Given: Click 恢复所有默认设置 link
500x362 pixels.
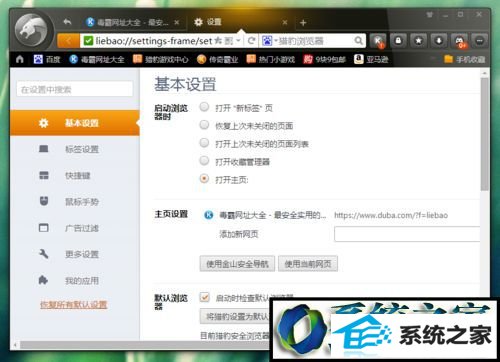Looking at the screenshot, I should click(x=74, y=304).
